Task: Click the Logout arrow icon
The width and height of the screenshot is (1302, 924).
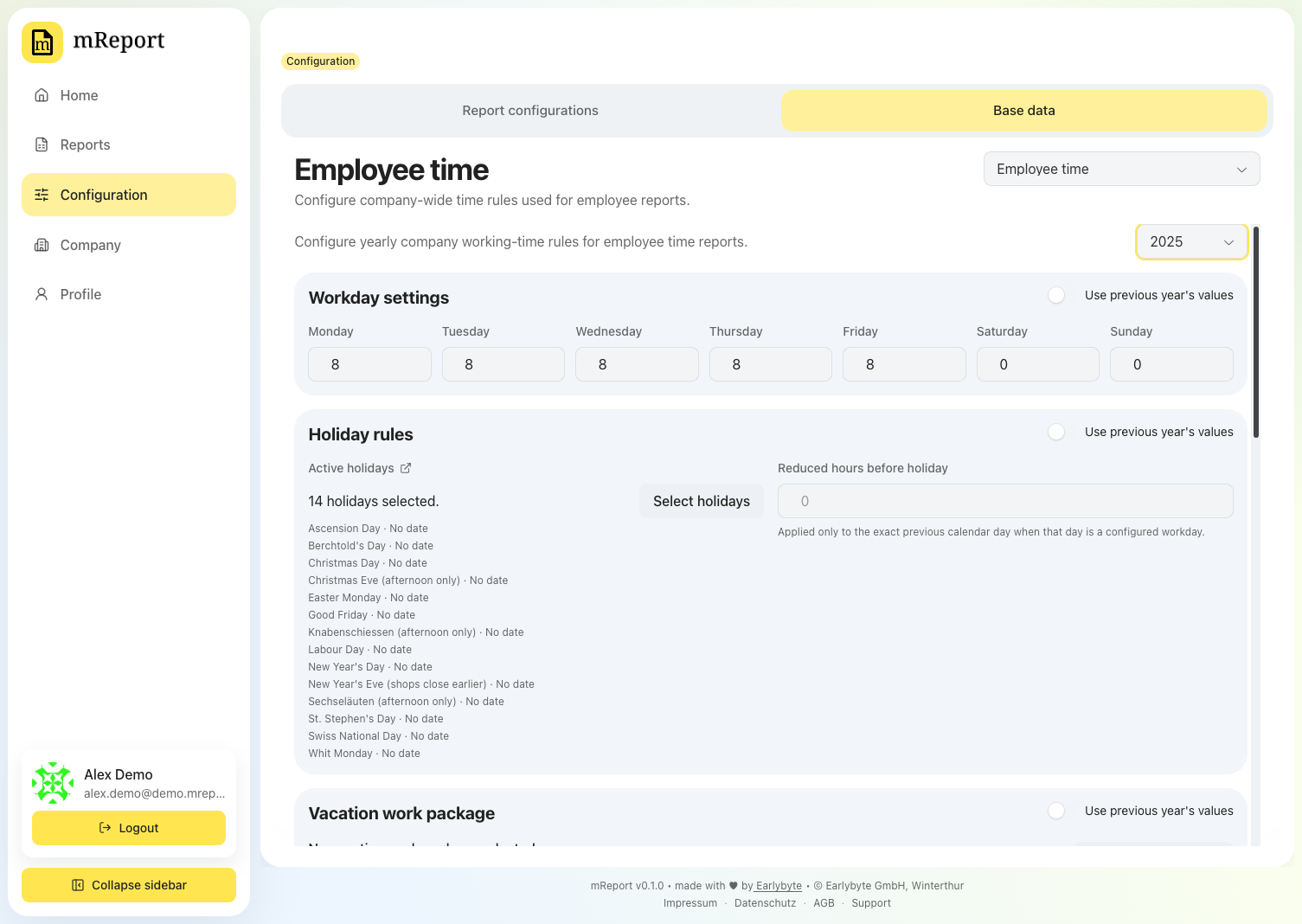Action: click(106, 828)
